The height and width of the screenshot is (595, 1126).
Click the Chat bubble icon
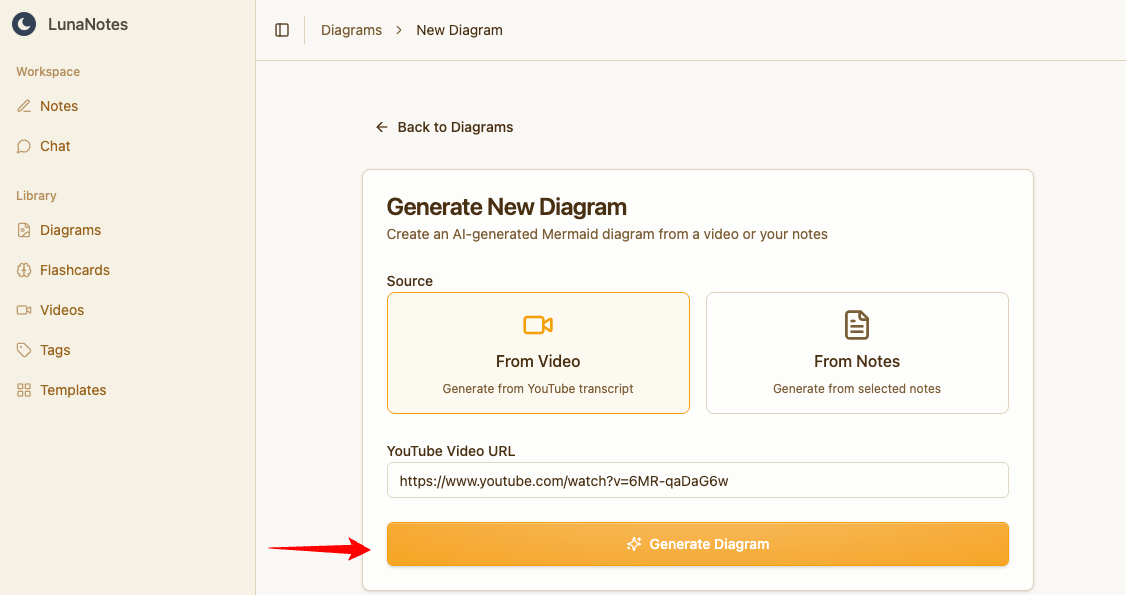tap(24, 146)
